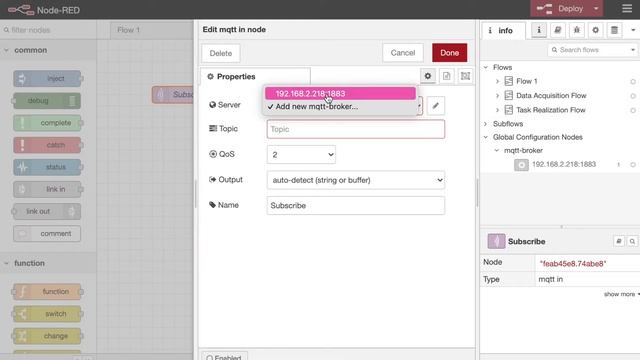Select broker 192.168.2.218:1883 from the dropdown list

[340, 93]
